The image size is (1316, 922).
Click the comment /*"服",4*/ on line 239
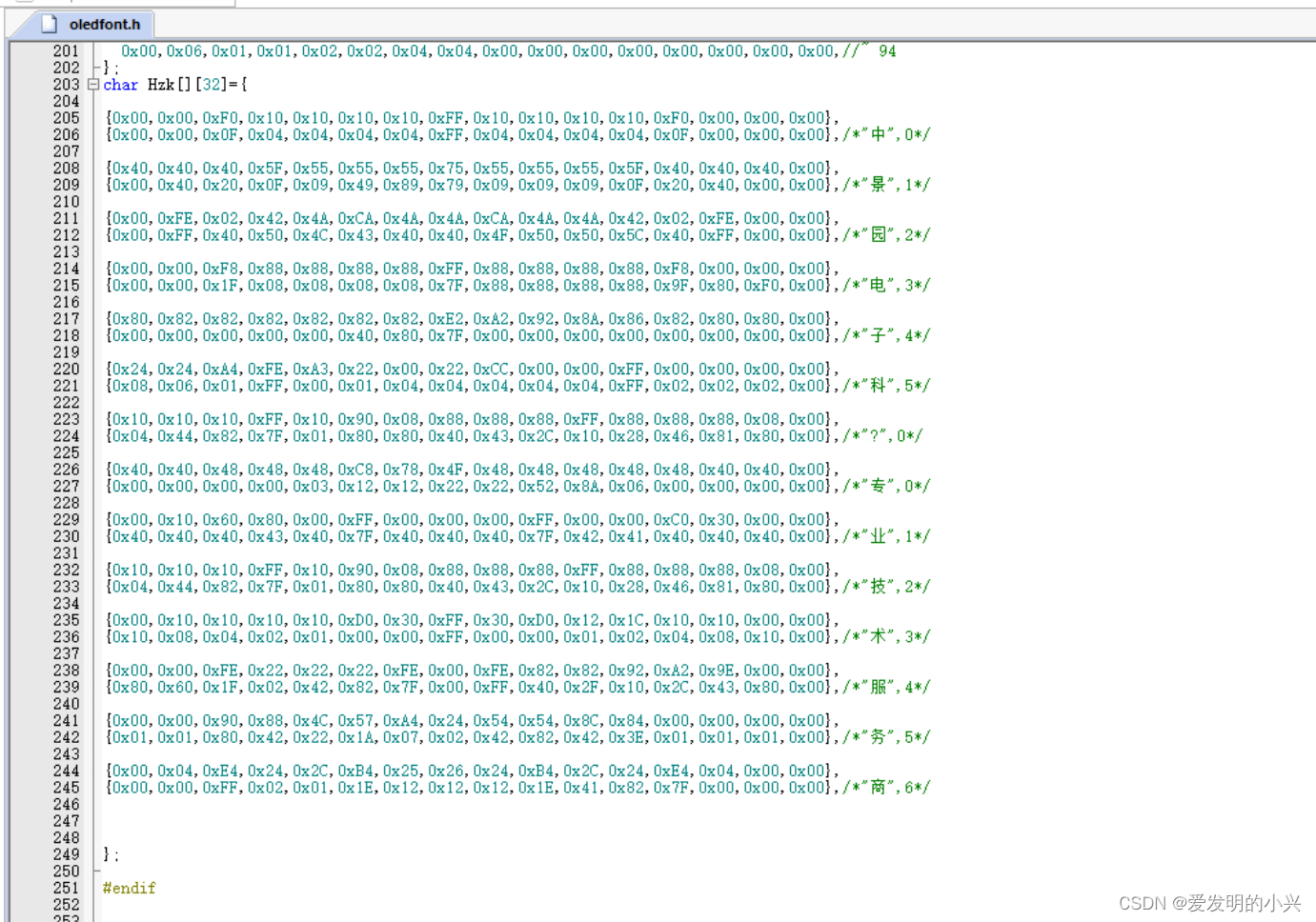(886, 688)
